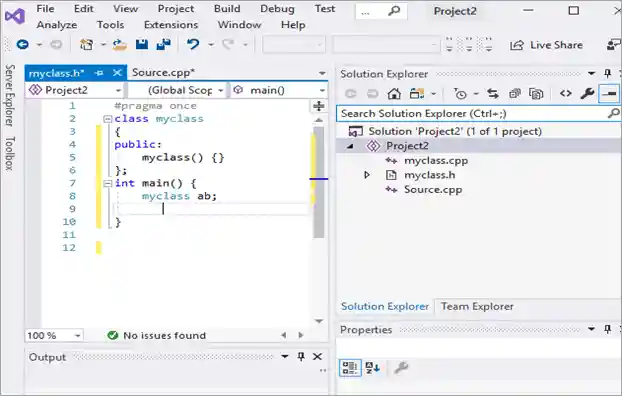The image size is (622, 396).
Task: Click the Visual Studio logo icon
Action: pyautogui.click(x=15, y=16)
